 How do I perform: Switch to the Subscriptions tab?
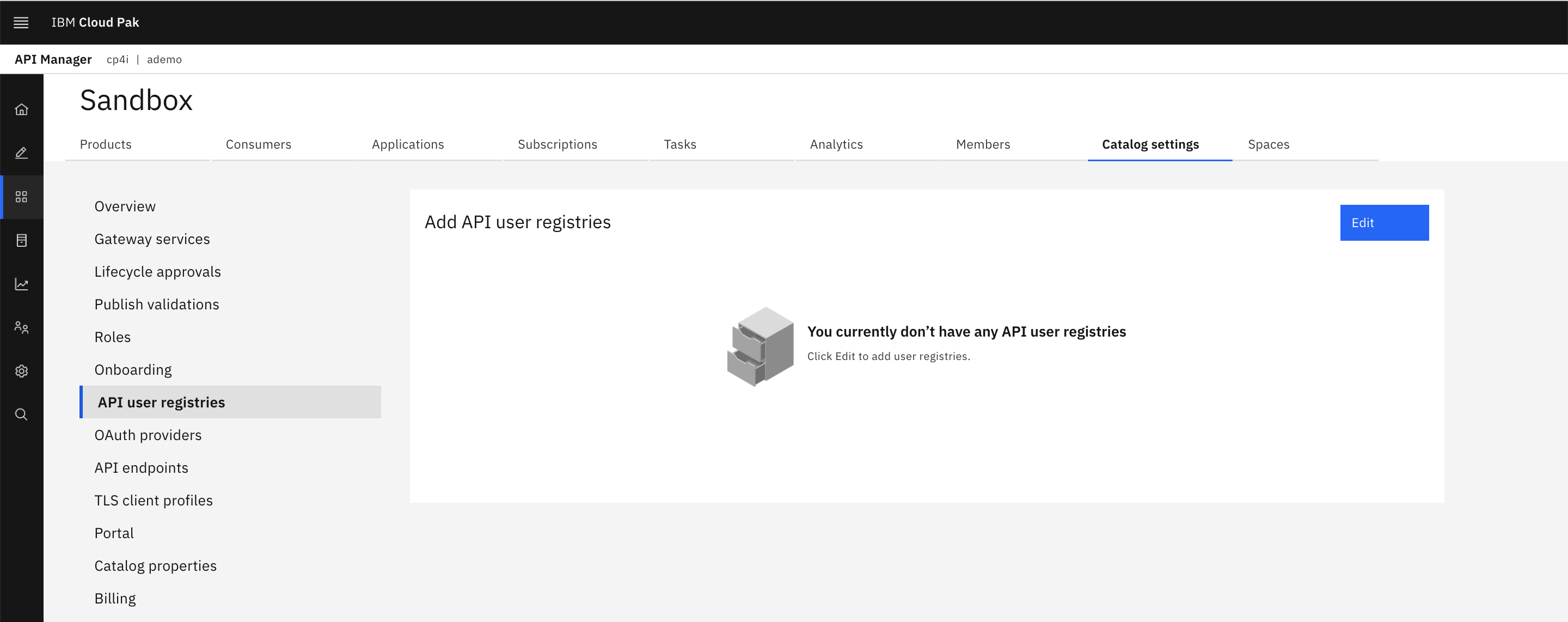point(557,144)
